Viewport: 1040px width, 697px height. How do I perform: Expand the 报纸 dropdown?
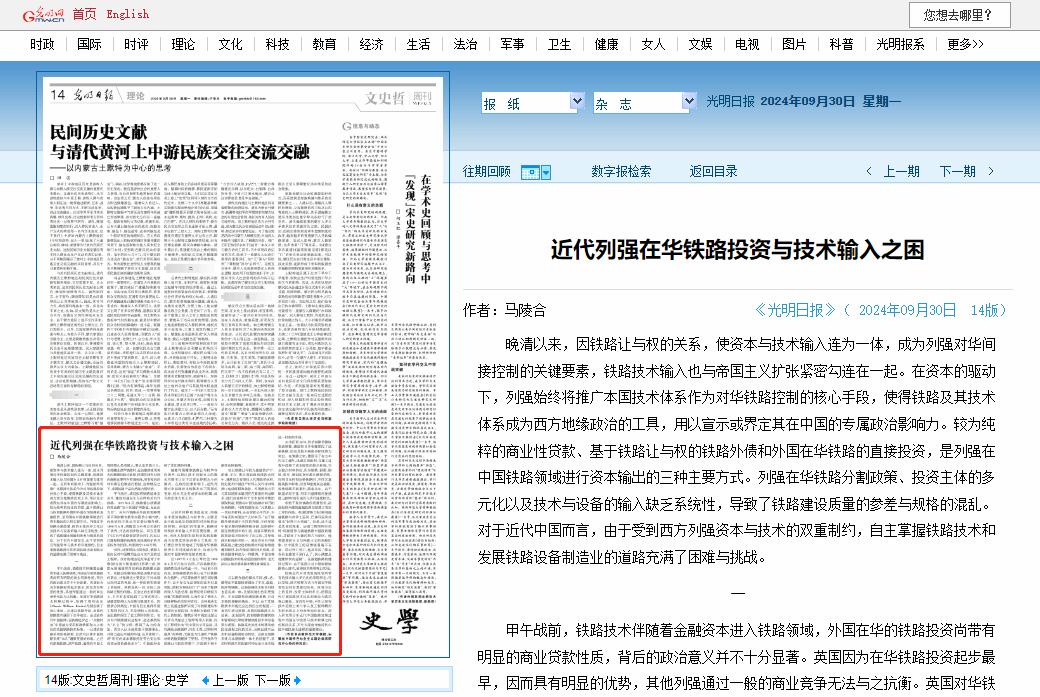click(577, 102)
